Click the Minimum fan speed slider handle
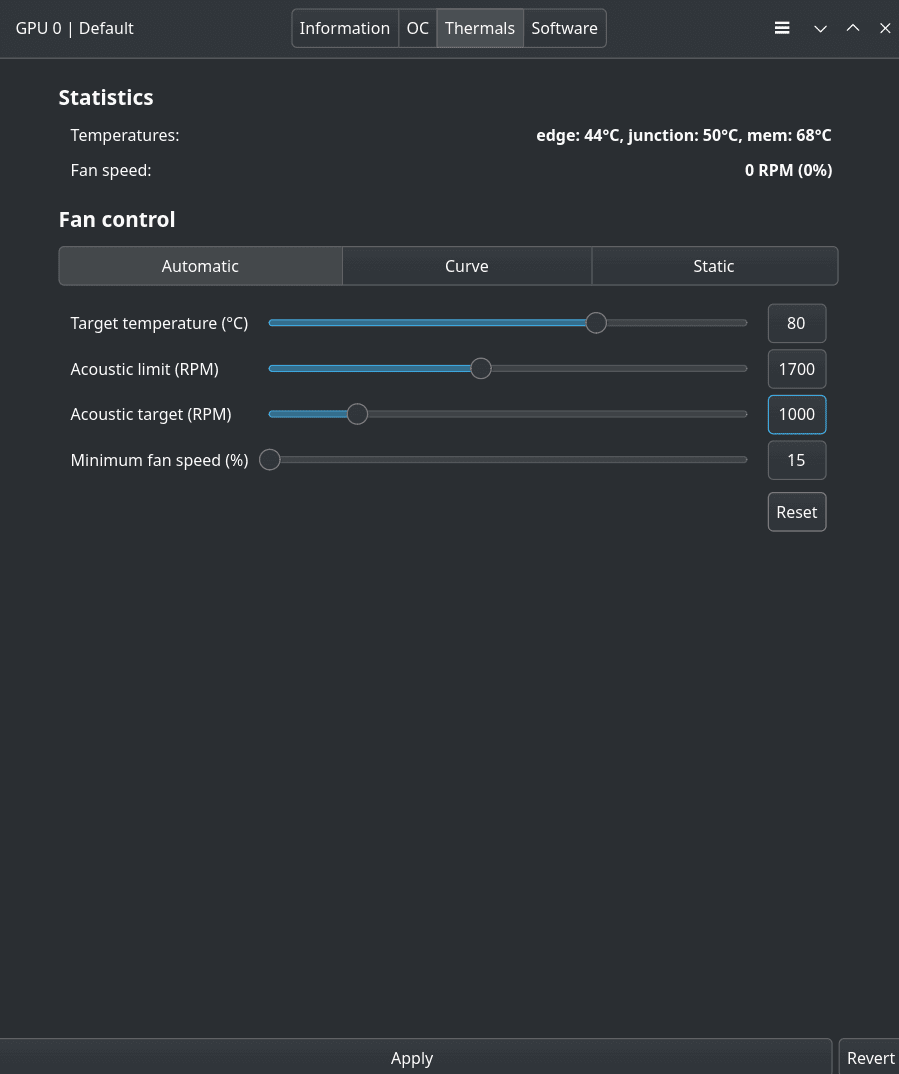The width and height of the screenshot is (899, 1074). click(270, 460)
